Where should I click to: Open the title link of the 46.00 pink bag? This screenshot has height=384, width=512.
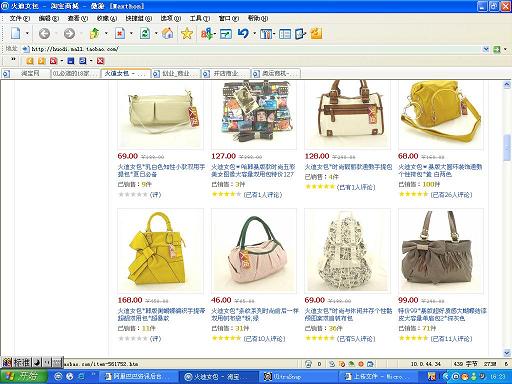[255, 314]
